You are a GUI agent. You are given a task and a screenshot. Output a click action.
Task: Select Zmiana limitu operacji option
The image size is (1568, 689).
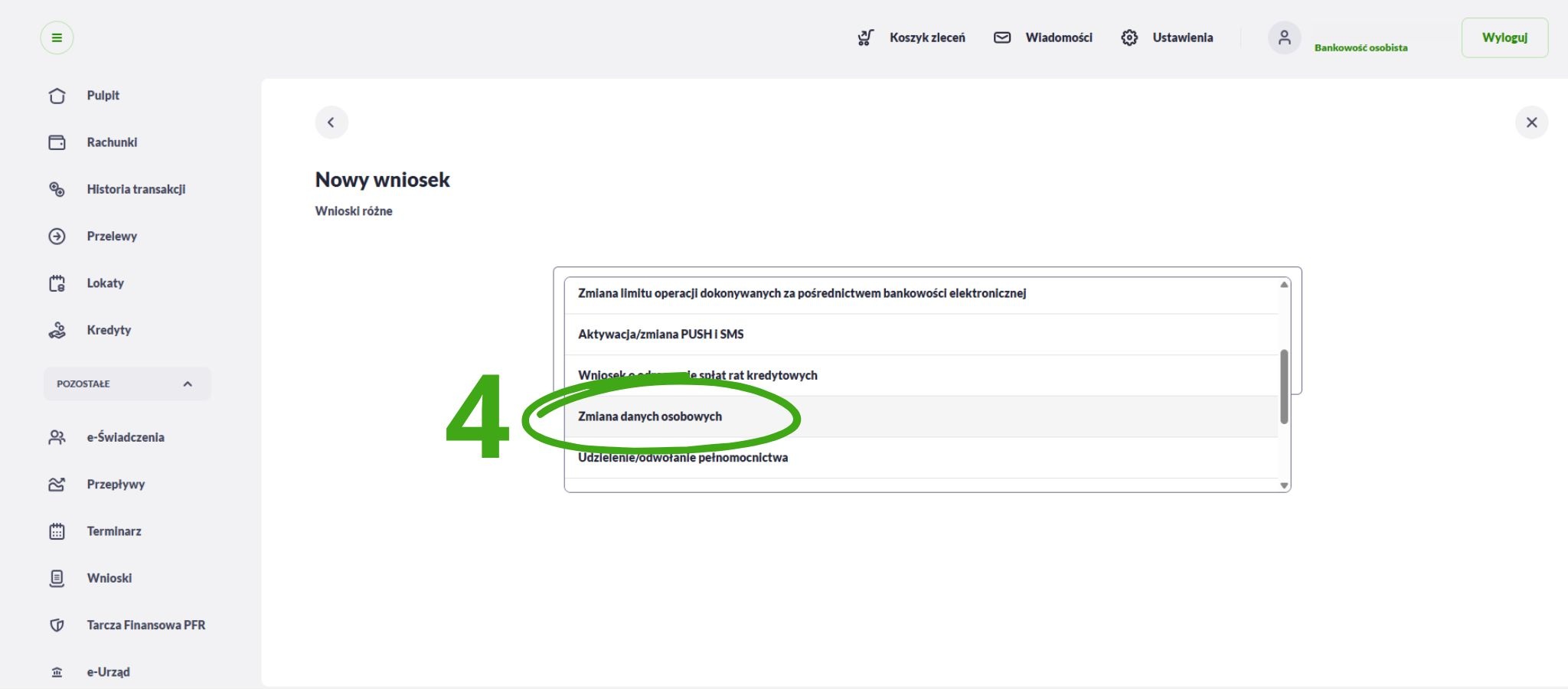coord(921,295)
